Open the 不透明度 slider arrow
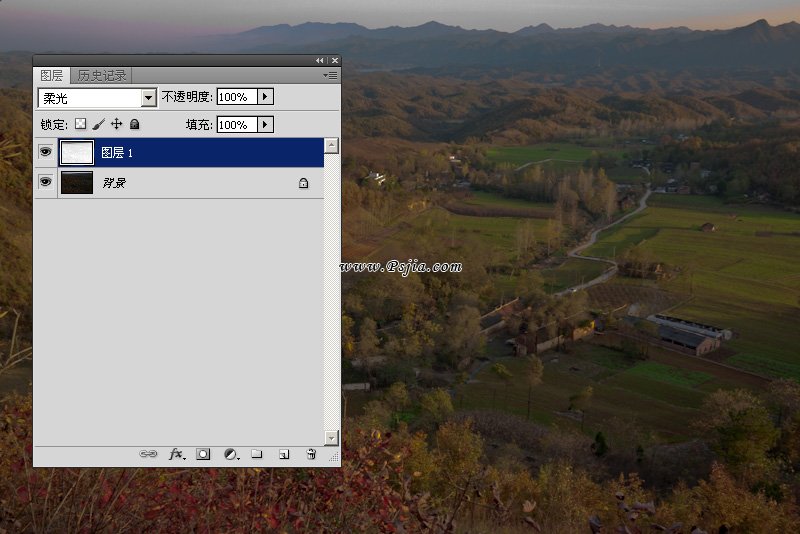Image resolution: width=800 pixels, height=534 pixels. [265, 97]
